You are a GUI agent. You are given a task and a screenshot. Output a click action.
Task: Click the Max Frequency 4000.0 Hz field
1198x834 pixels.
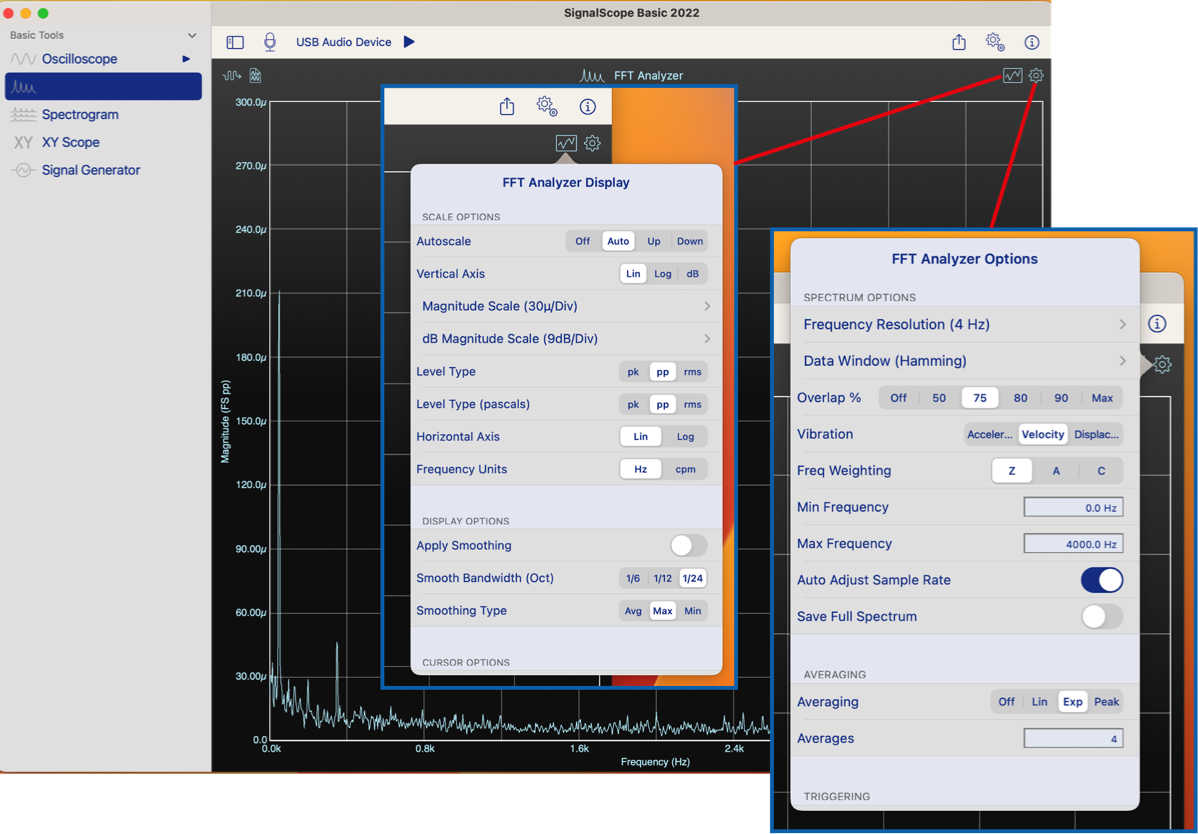(1073, 544)
